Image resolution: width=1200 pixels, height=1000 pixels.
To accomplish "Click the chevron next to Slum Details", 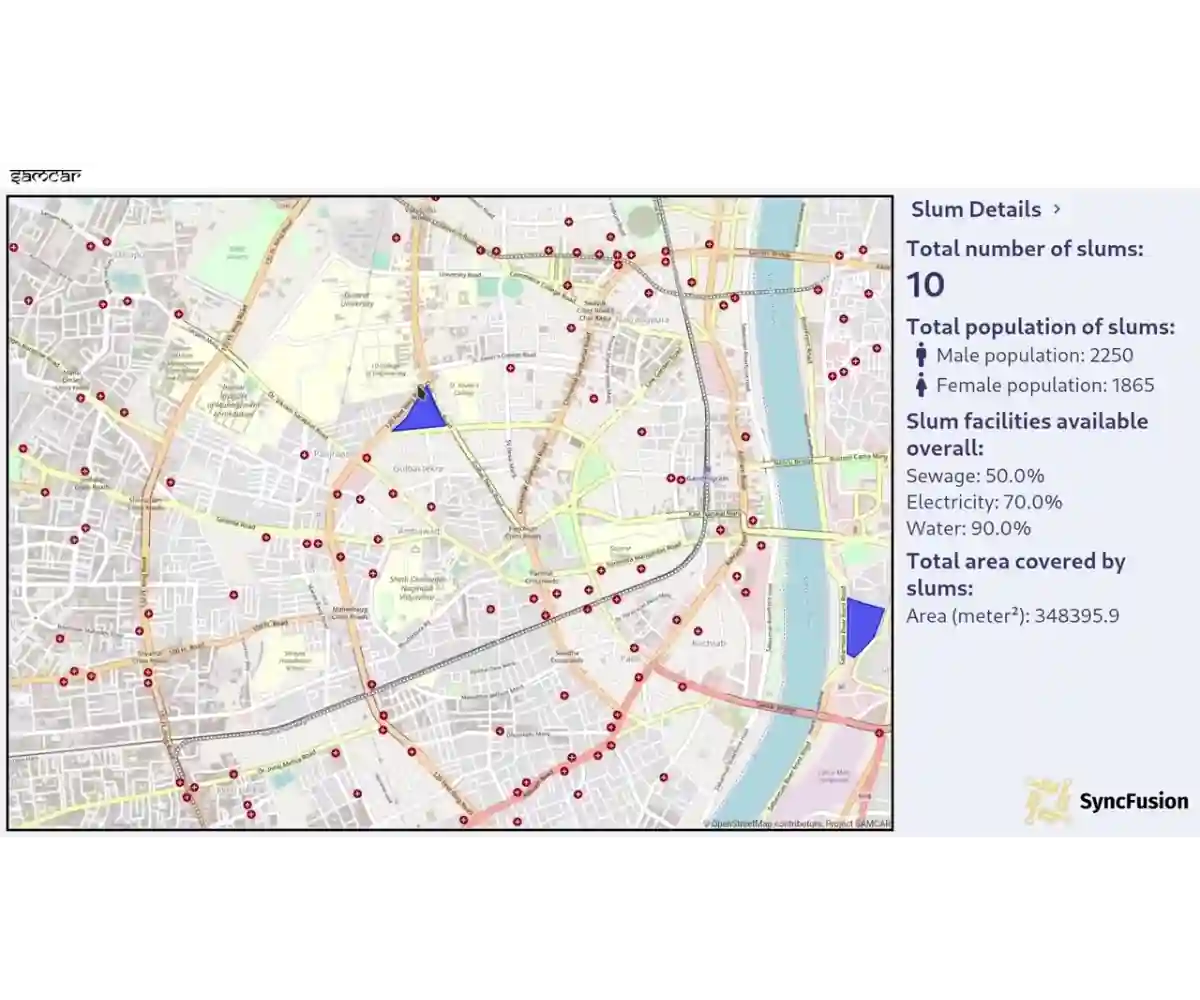I will tap(1057, 210).
